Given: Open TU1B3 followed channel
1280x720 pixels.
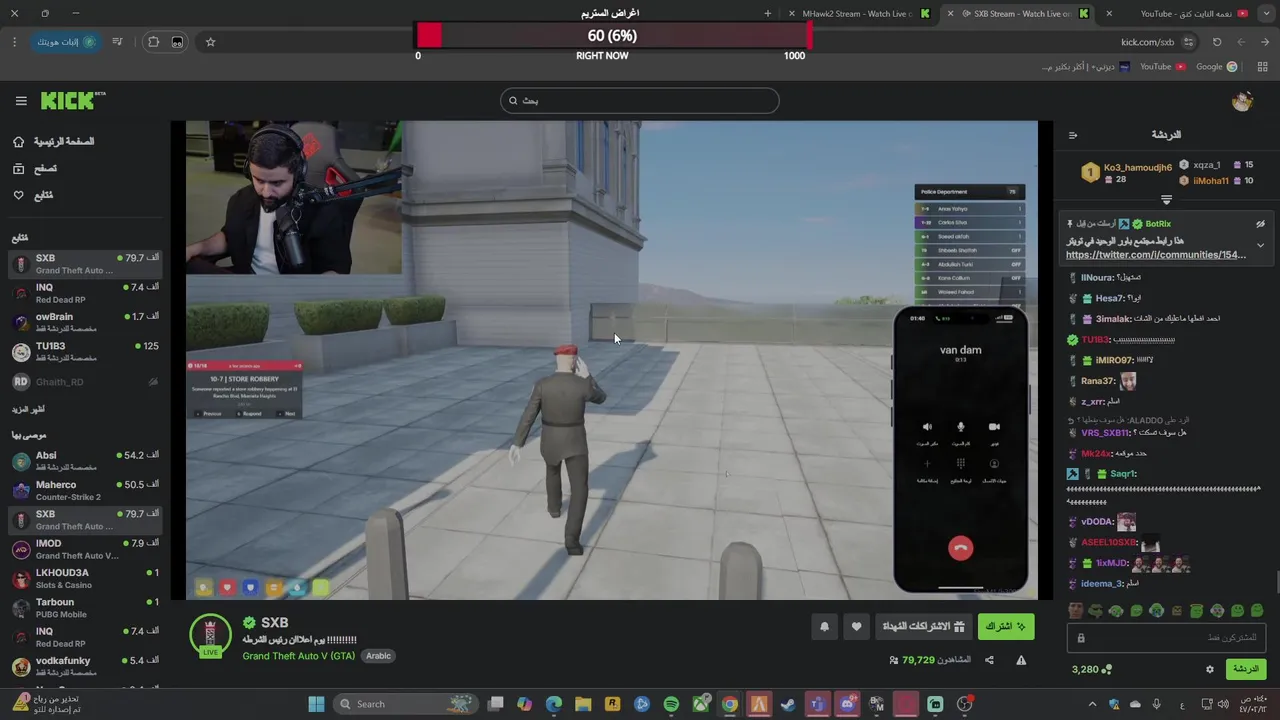Looking at the screenshot, I should coord(84,352).
